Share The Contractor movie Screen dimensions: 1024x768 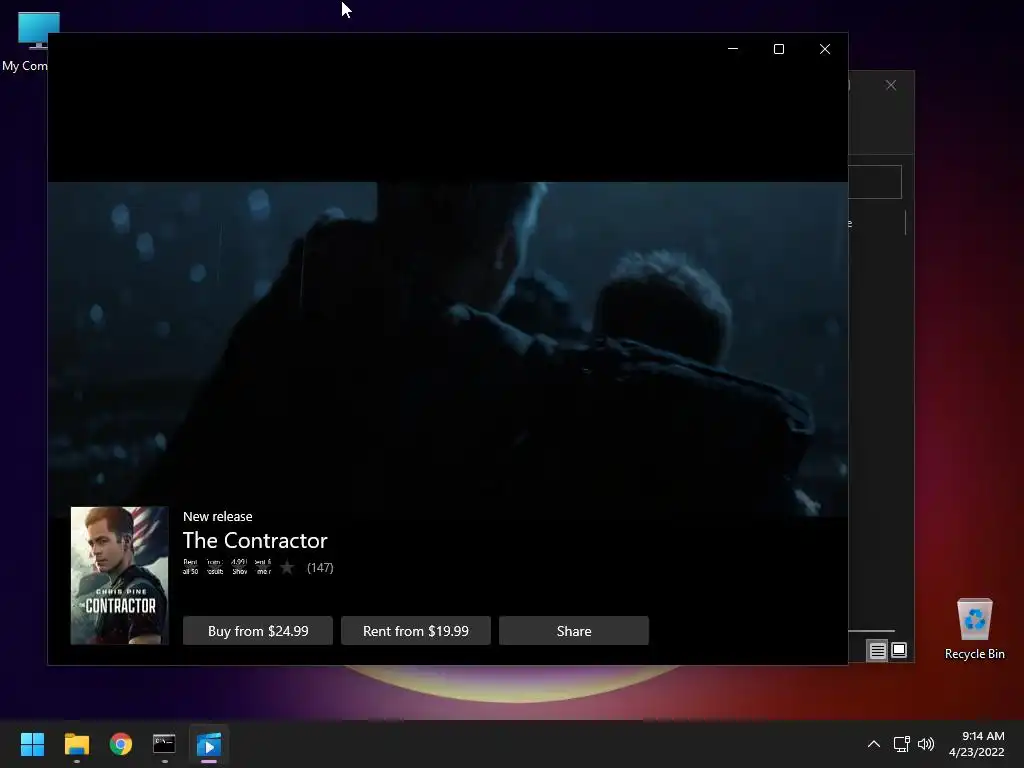pyautogui.click(x=574, y=631)
